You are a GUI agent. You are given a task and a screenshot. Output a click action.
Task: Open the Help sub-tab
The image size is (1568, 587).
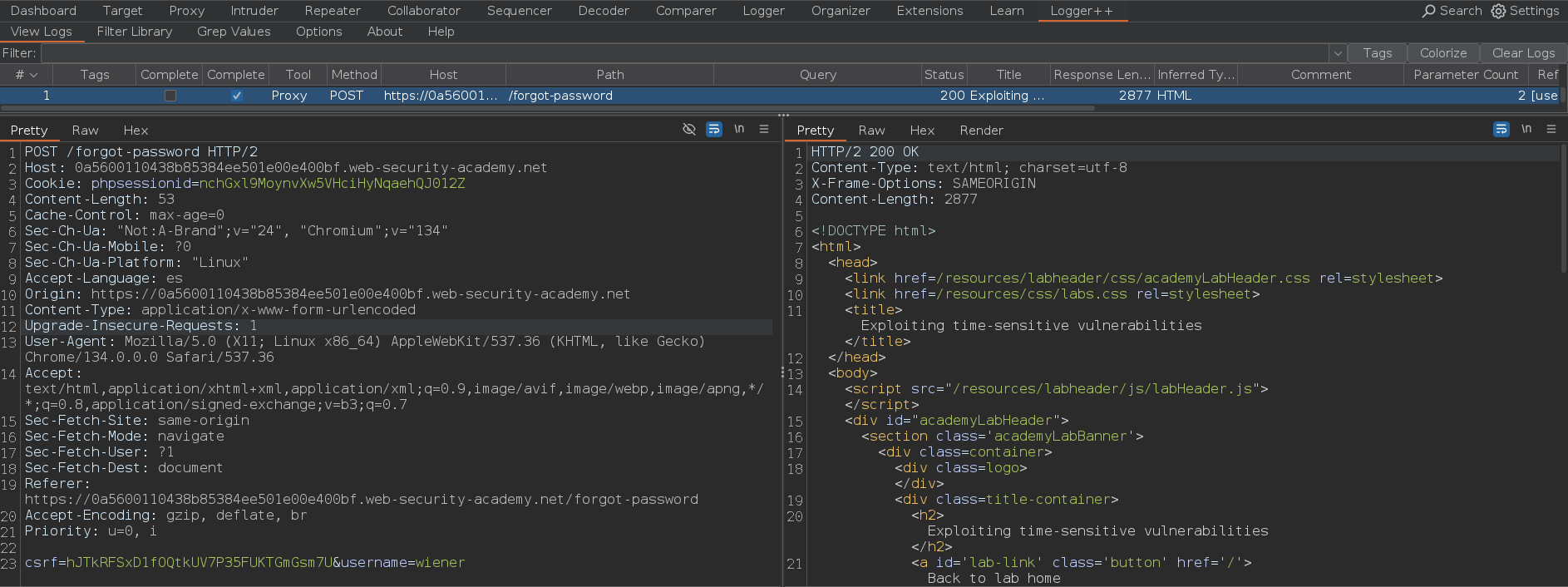(x=441, y=32)
